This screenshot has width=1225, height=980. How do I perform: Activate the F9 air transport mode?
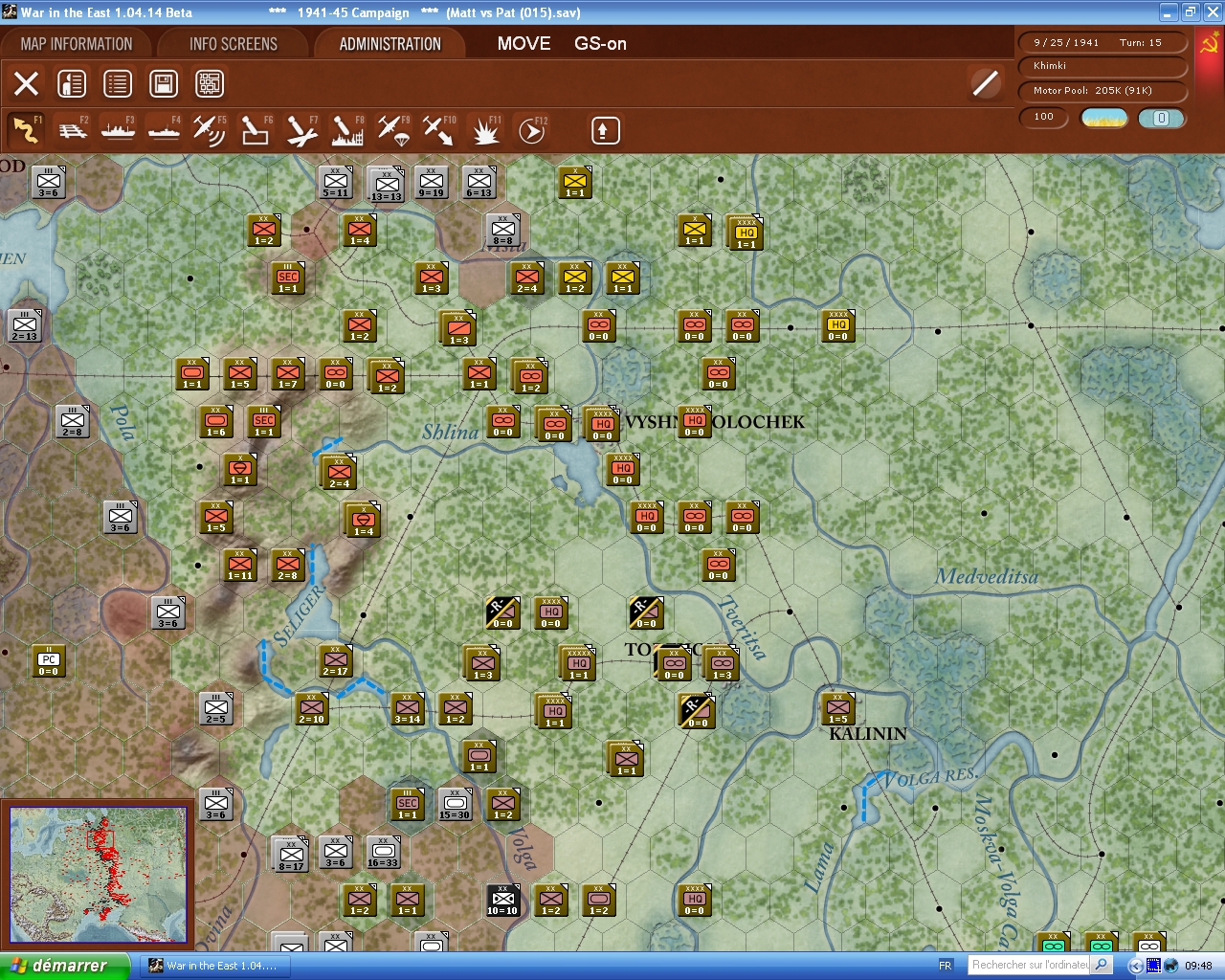[393, 130]
